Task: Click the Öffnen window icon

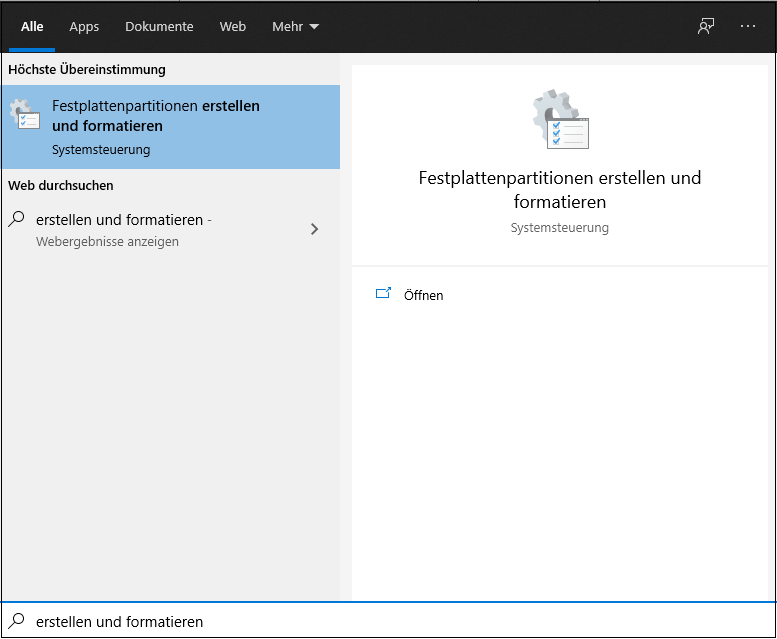Action: [383, 293]
